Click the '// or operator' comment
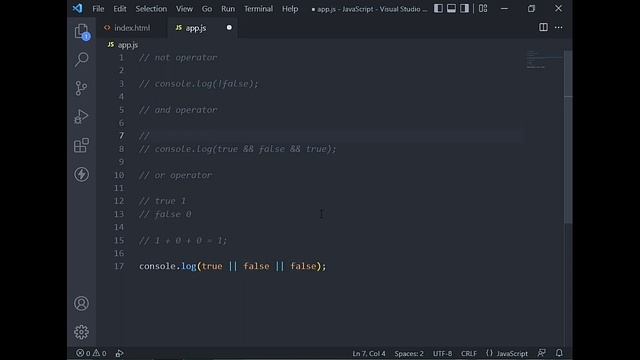Screen dimensions: 640x360 pos(176,175)
